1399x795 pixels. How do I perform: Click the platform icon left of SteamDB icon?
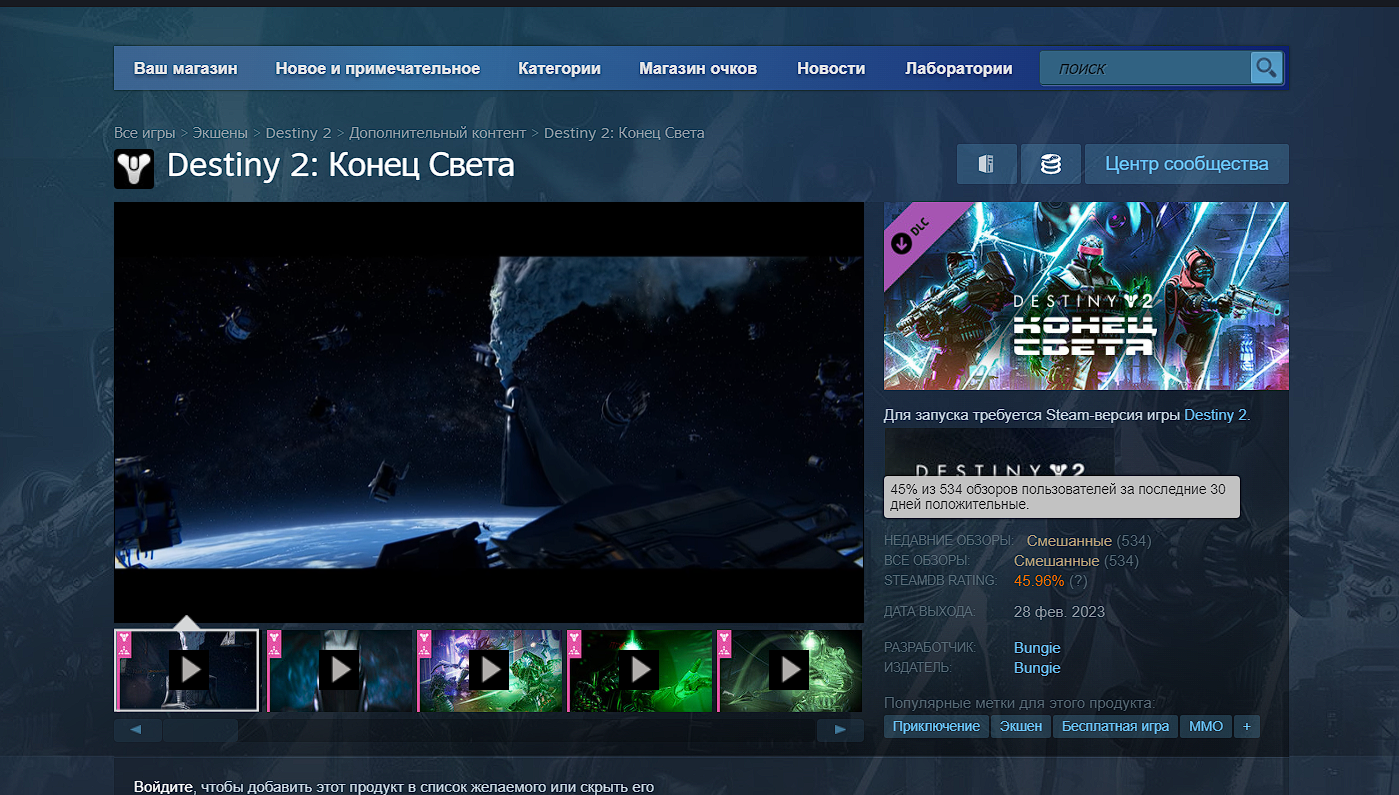point(987,163)
